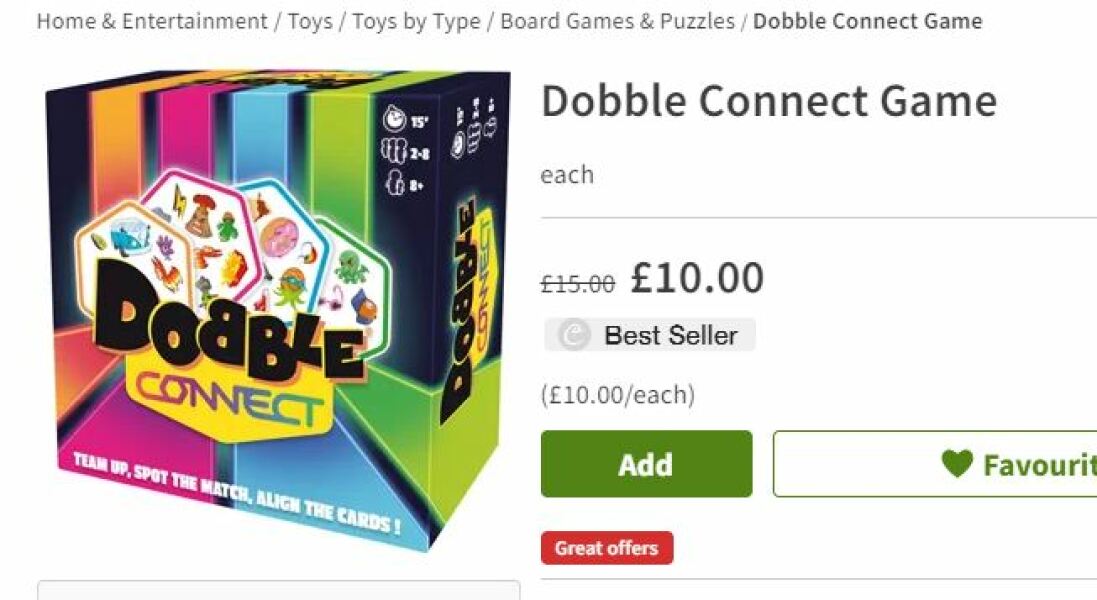Open the Dobble Connect box product image
This screenshot has height=600, width=1097.
(278, 308)
